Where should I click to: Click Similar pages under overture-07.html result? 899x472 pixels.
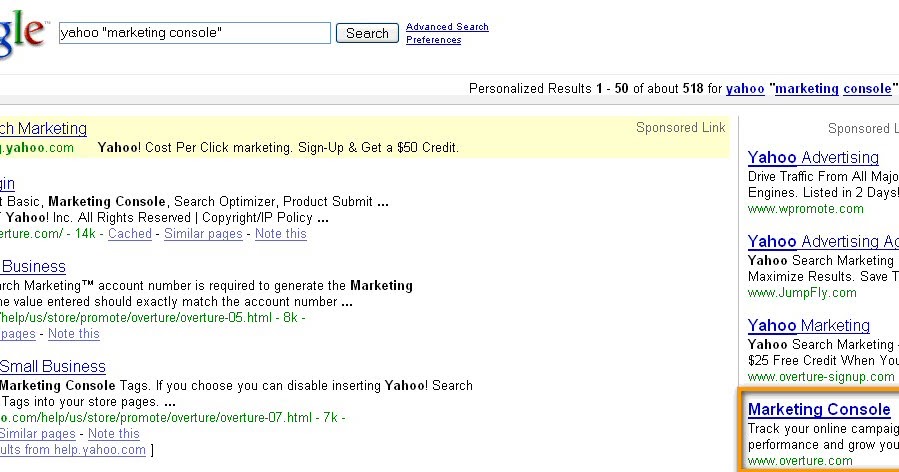pos(38,434)
